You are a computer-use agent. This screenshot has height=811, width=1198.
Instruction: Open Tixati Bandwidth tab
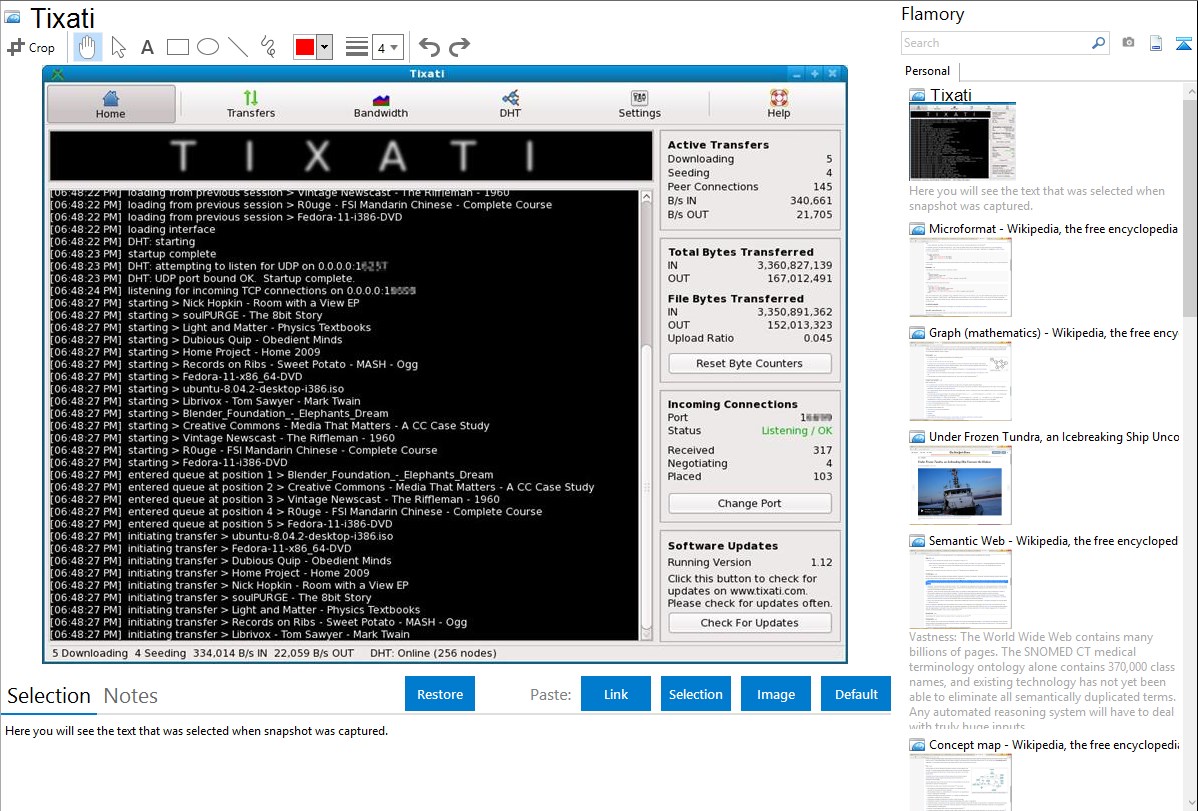pyautogui.click(x=380, y=105)
